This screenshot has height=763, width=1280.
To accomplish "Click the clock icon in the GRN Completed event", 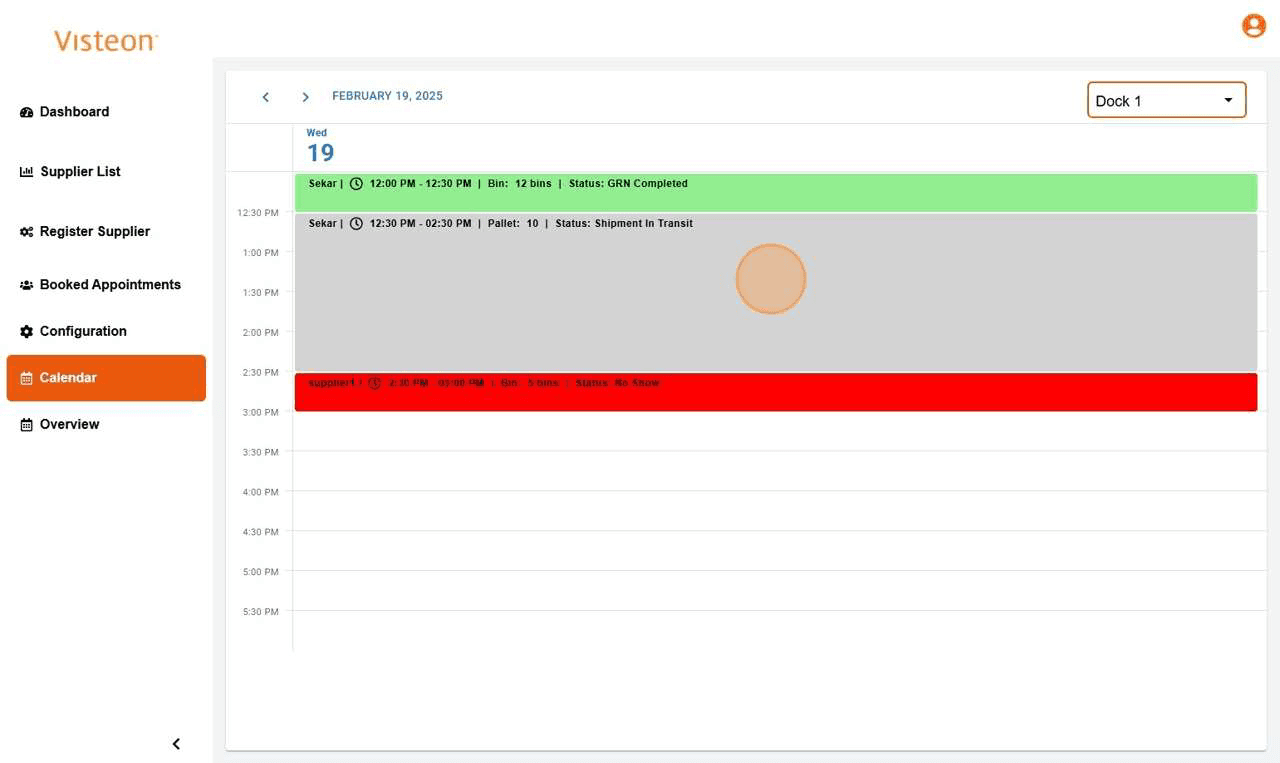I will pyautogui.click(x=356, y=184).
